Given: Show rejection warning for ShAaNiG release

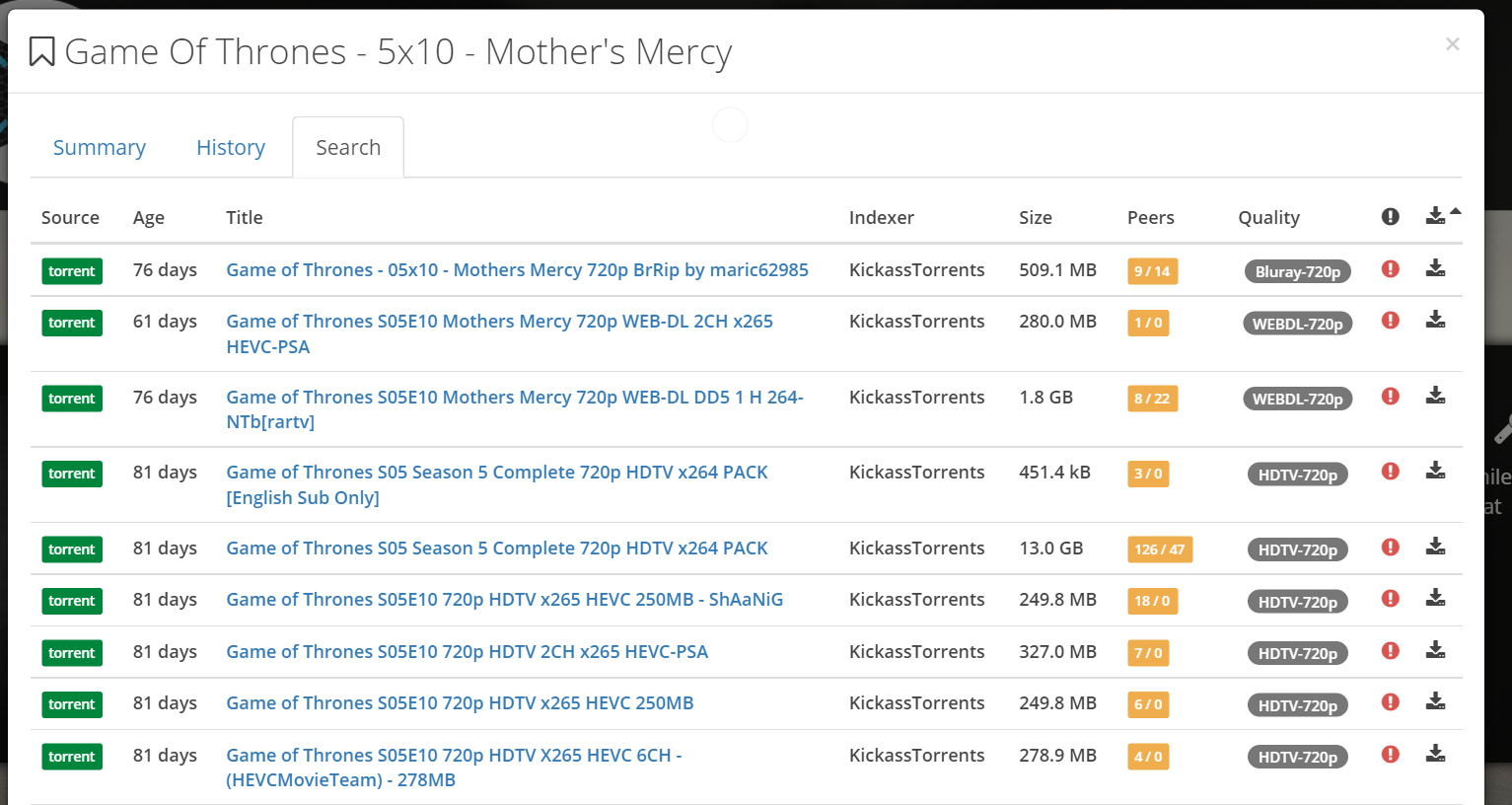Looking at the screenshot, I should pyautogui.click(x=1391, y=599).
